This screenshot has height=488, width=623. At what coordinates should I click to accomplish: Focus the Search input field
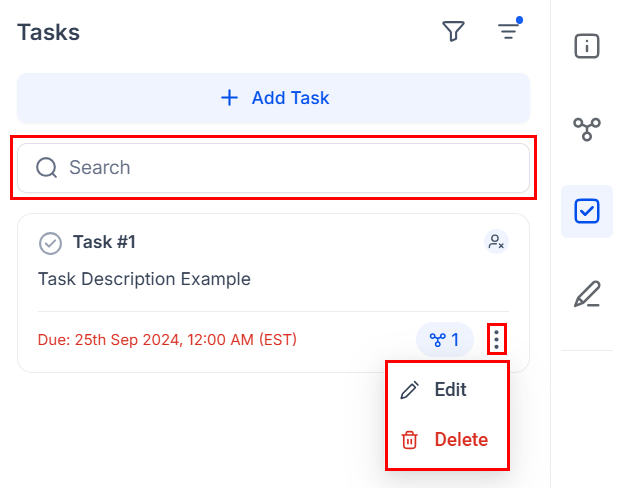[x=290, y=168]
